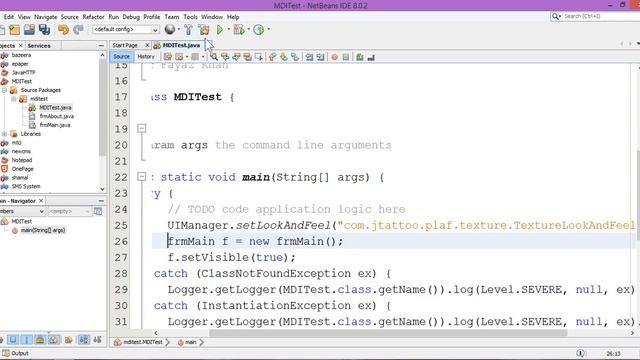This screenshot has width=640, height=360.
Task: Open the Members view dropdown in Navigator
Action: pyautogui.click(x=22, y=211)
